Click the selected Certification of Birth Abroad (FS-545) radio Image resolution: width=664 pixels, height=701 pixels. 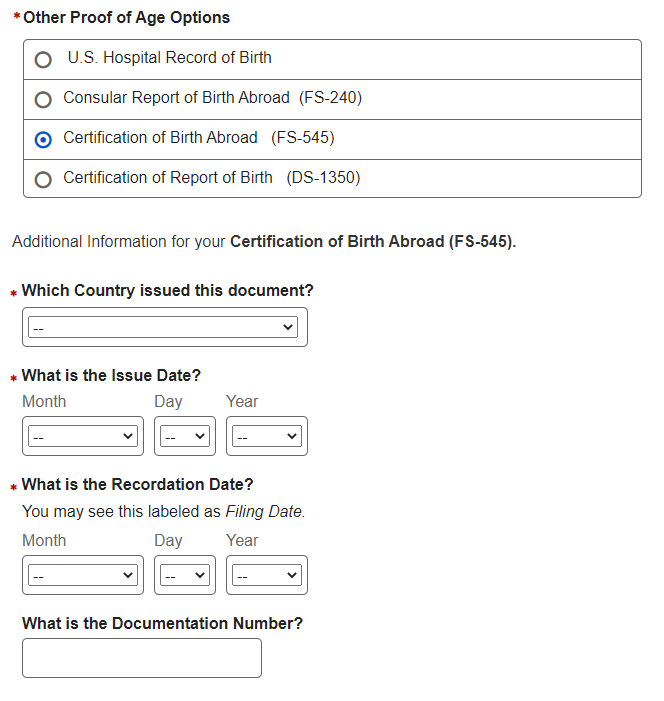coord(43,140)
